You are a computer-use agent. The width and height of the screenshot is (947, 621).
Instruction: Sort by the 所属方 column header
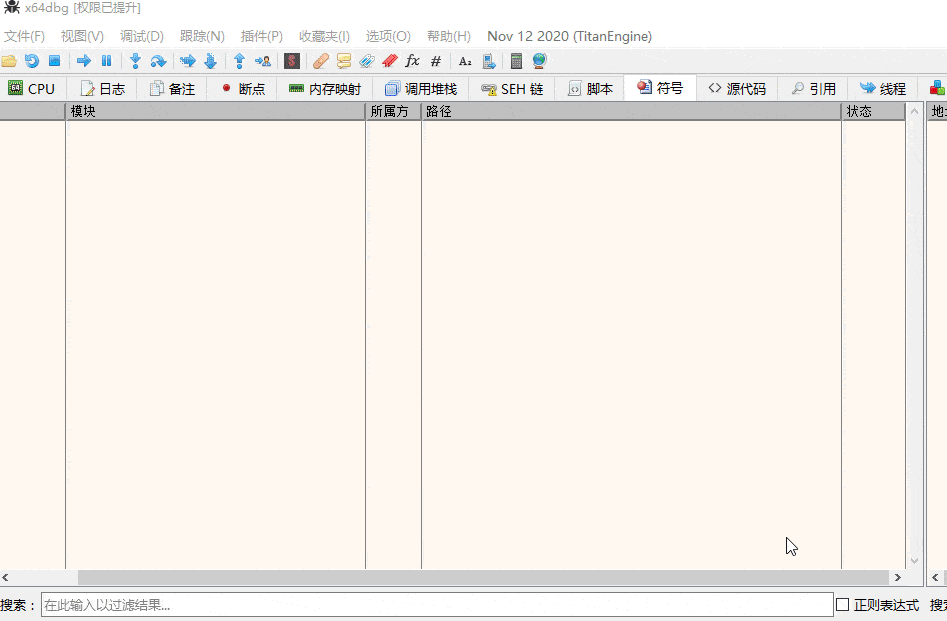click(x=393, y=111)
